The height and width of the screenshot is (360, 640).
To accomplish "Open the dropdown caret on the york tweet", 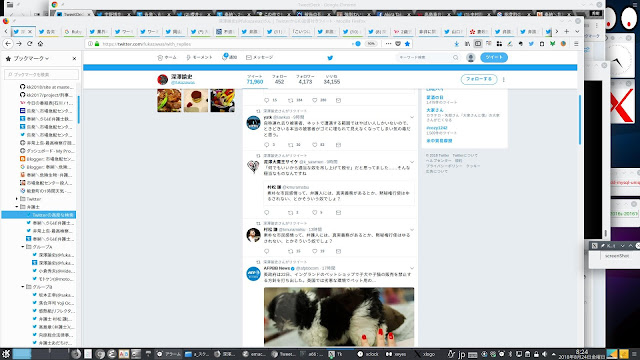I will click(x=412, y=117).
